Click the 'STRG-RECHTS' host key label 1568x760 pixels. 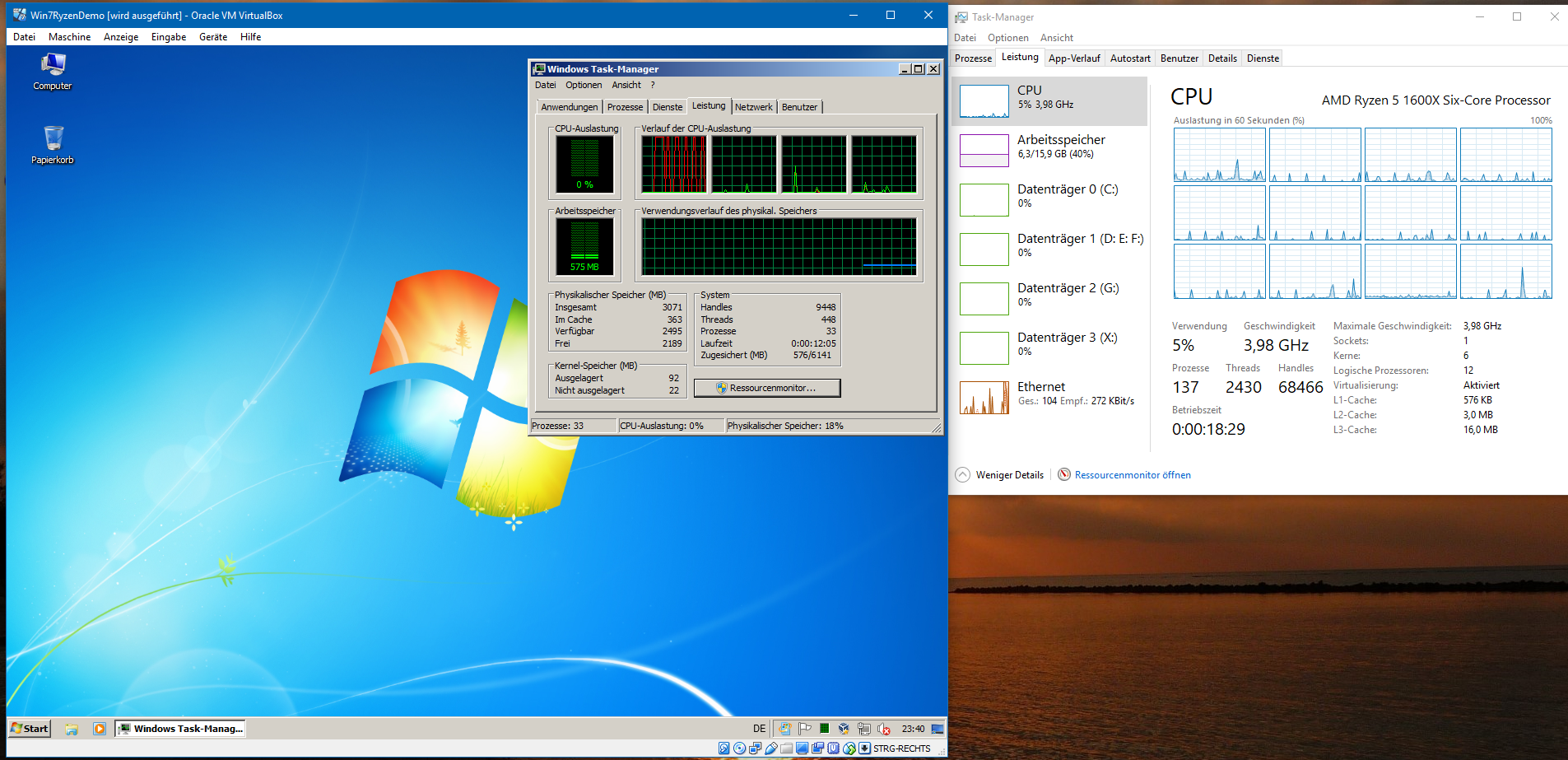click(x=902, y=748)
